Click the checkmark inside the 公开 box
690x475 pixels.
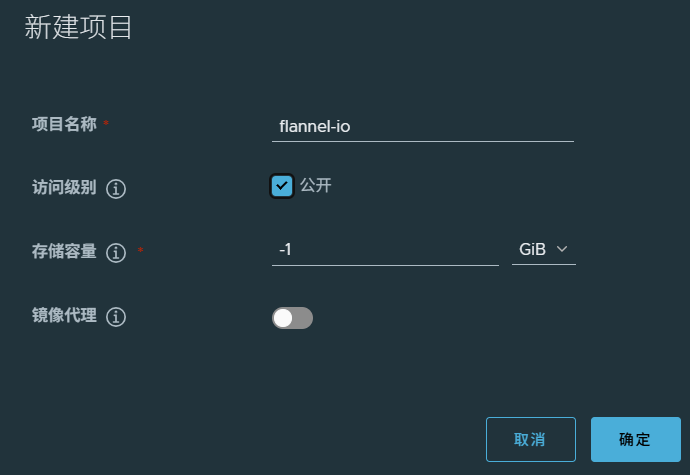click(x=282, y=186)
